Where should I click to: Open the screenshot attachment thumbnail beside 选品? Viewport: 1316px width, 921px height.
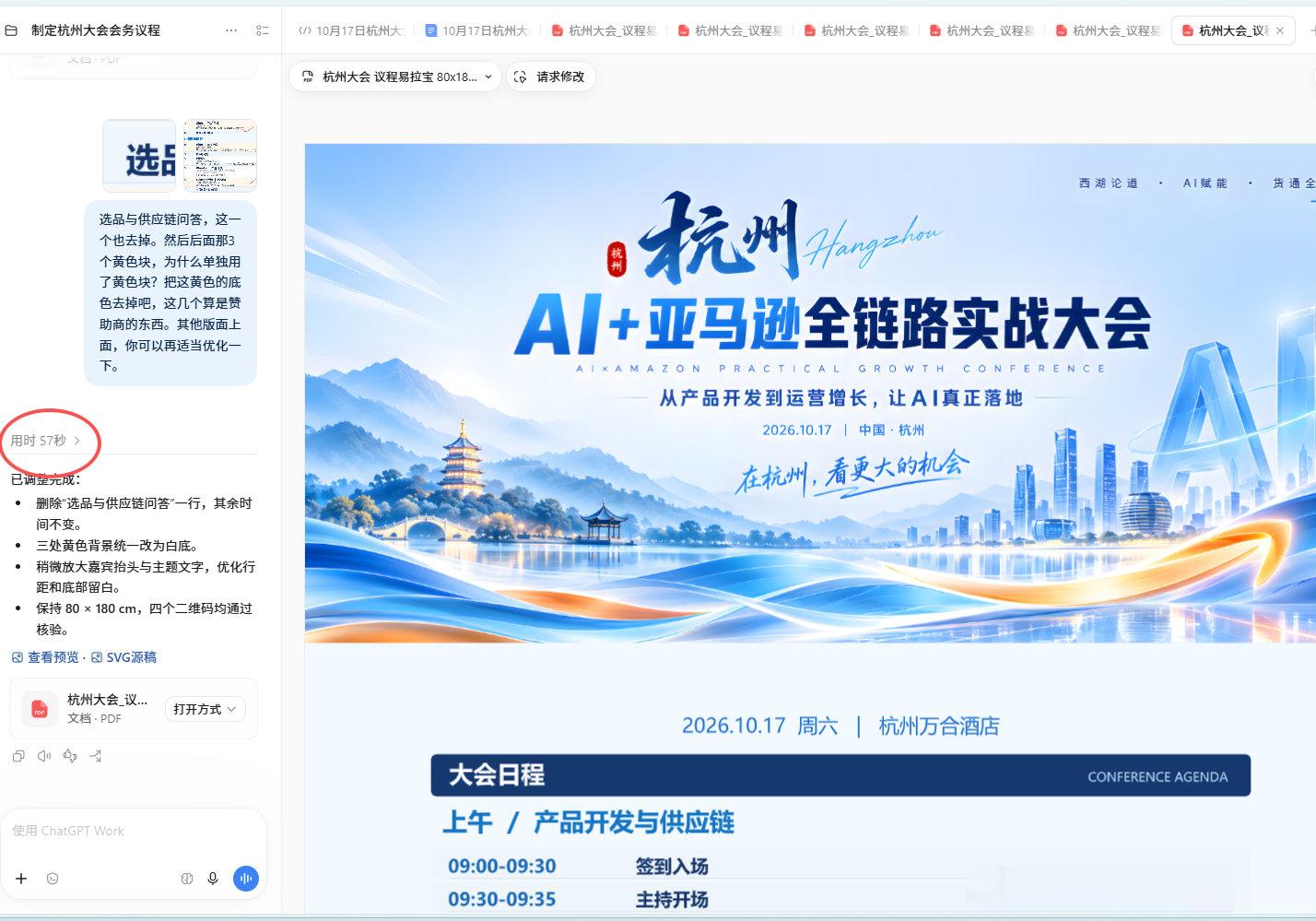pos(220,156)
